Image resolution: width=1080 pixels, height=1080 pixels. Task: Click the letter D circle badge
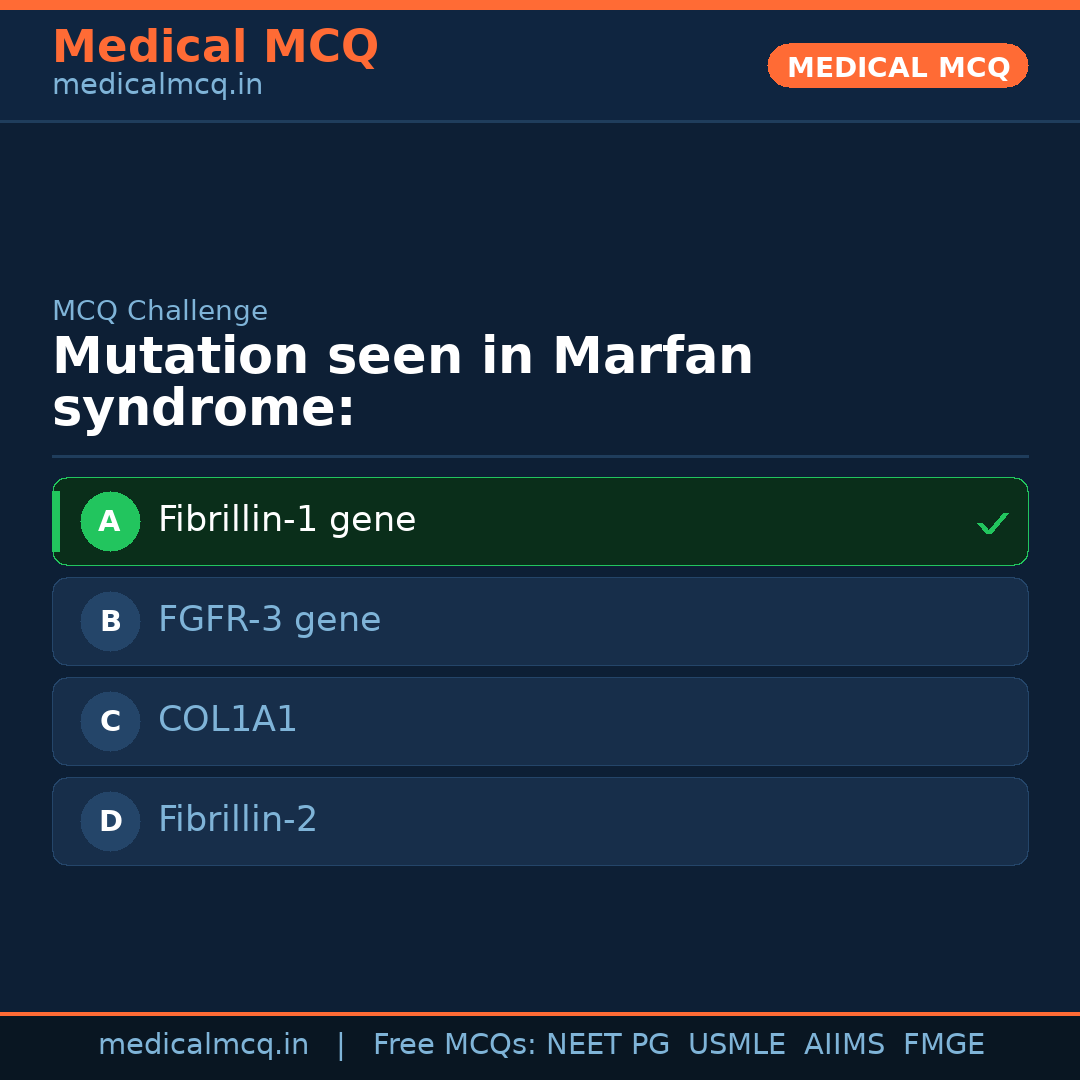(x=110, y=822)
